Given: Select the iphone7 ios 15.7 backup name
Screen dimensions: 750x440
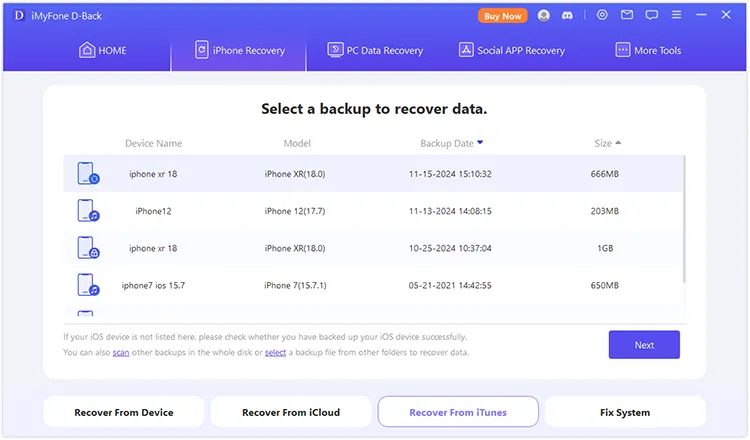Looking at the screenshot, I should [153, 286].
